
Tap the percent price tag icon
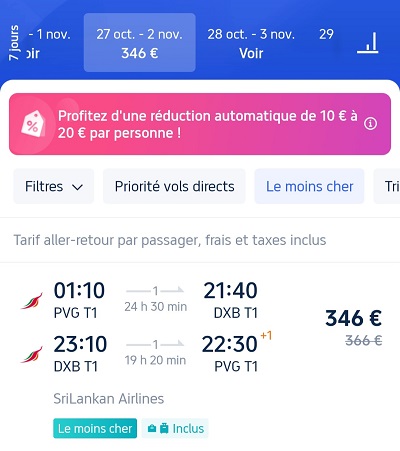[x=33, y=124]
